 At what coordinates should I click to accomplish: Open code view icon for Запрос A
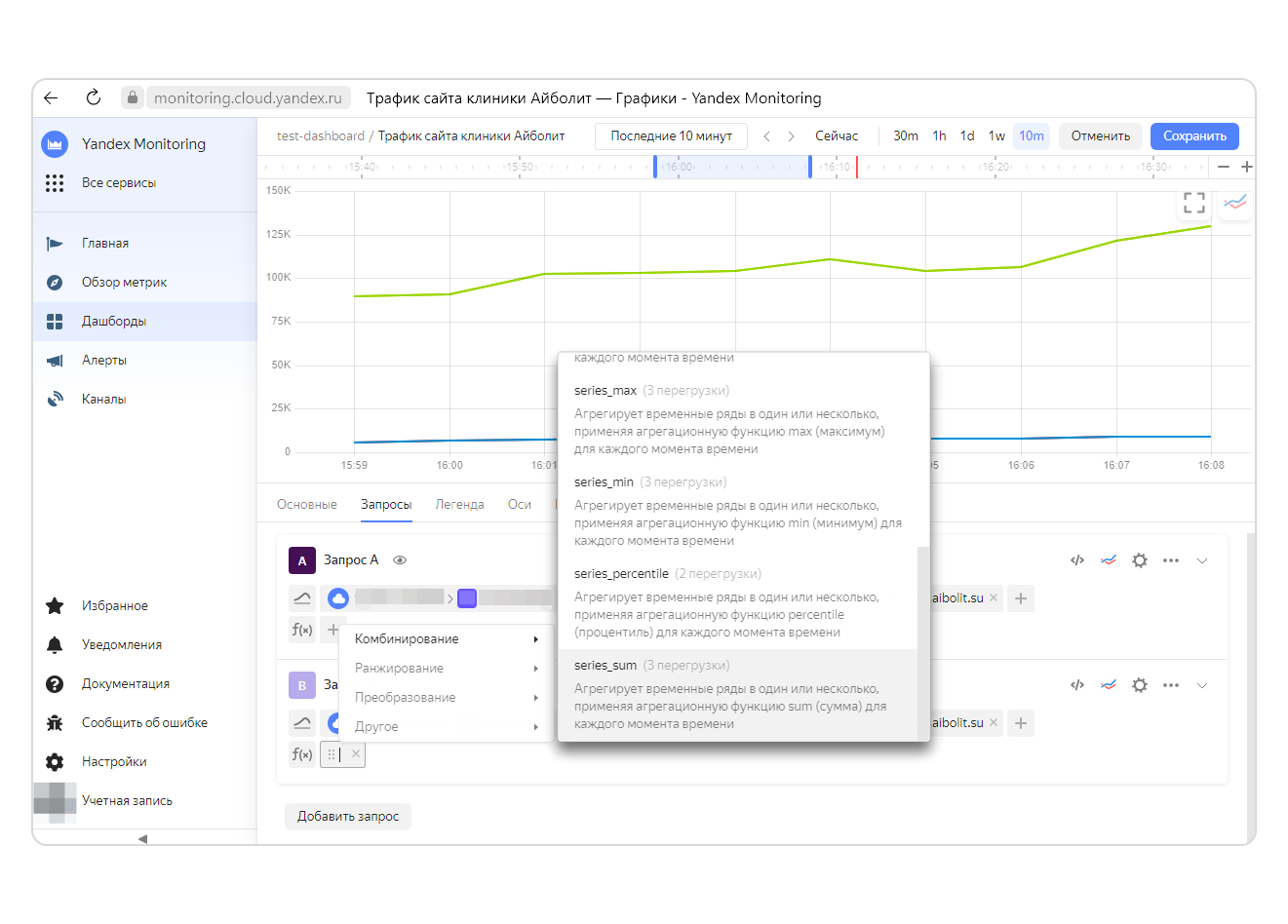coord(1077,560)
